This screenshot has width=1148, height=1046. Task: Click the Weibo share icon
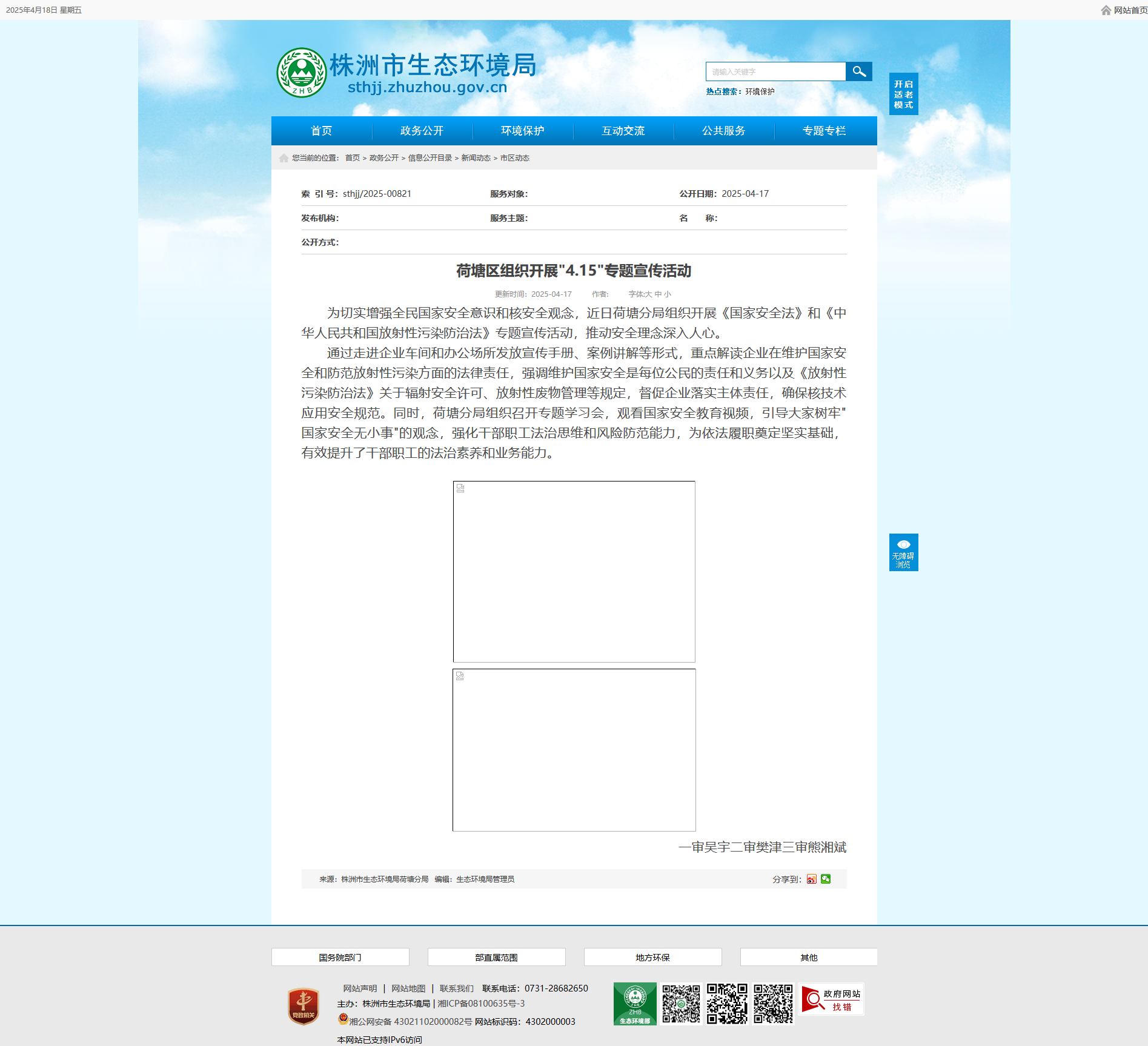(x=811, y=879)
